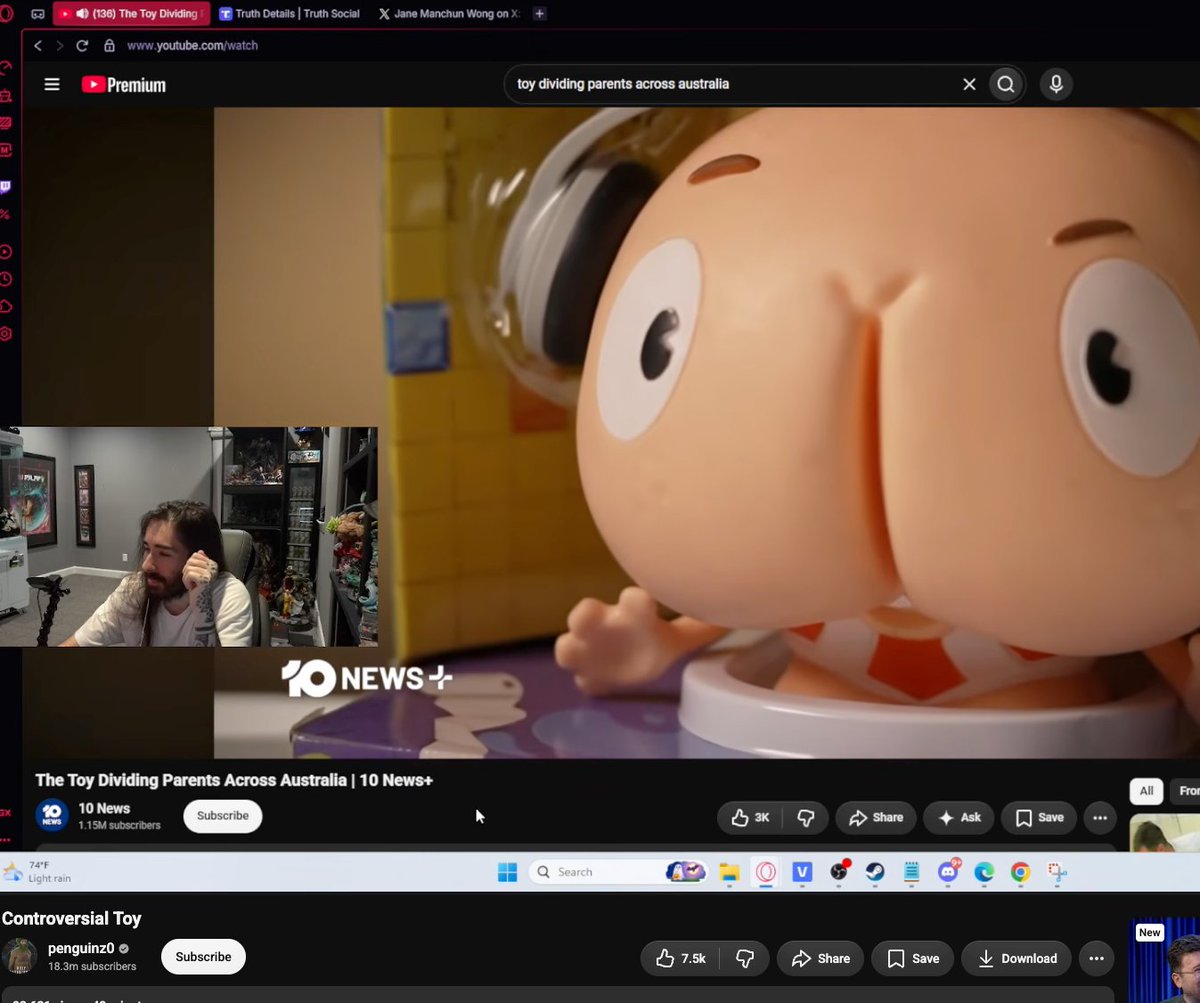Screen dimensions: 1200x1003
Task: Subscribe to penguinz0 channel
Action: 203,957
